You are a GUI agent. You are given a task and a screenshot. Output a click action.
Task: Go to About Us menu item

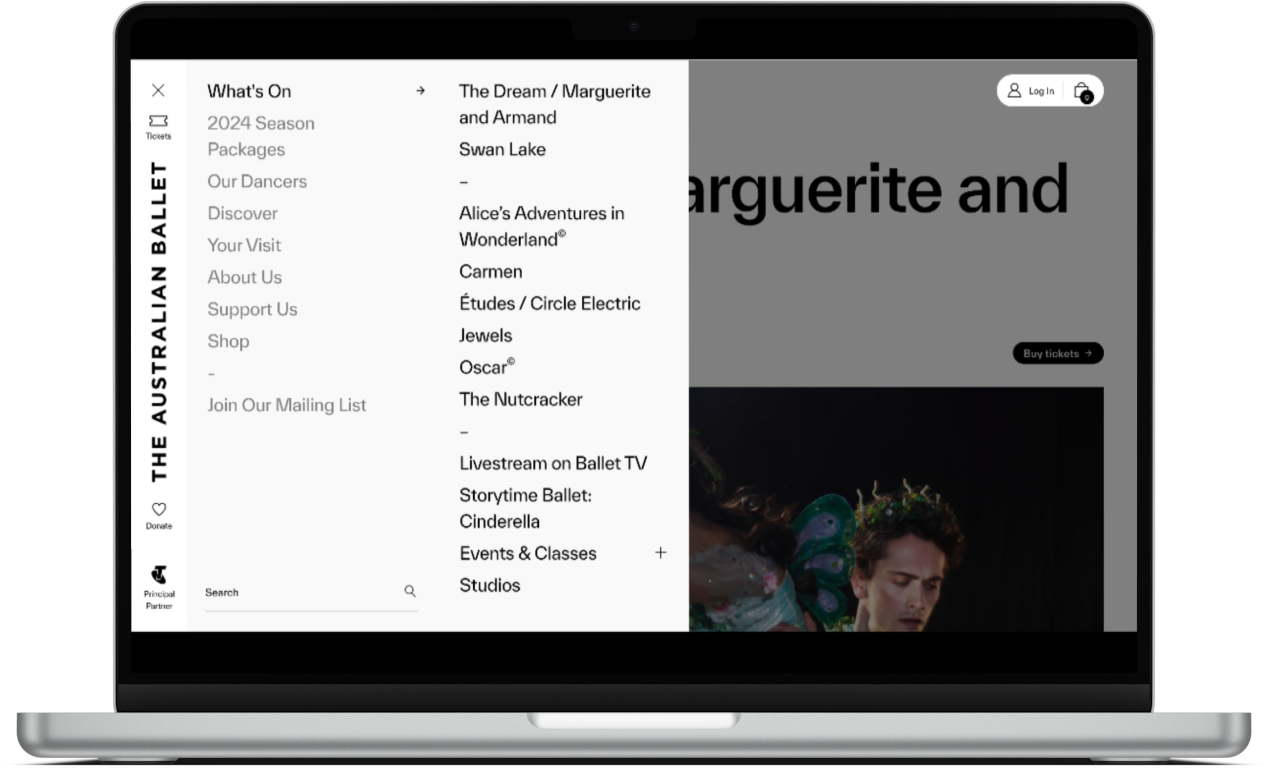(x=244, y=277)
